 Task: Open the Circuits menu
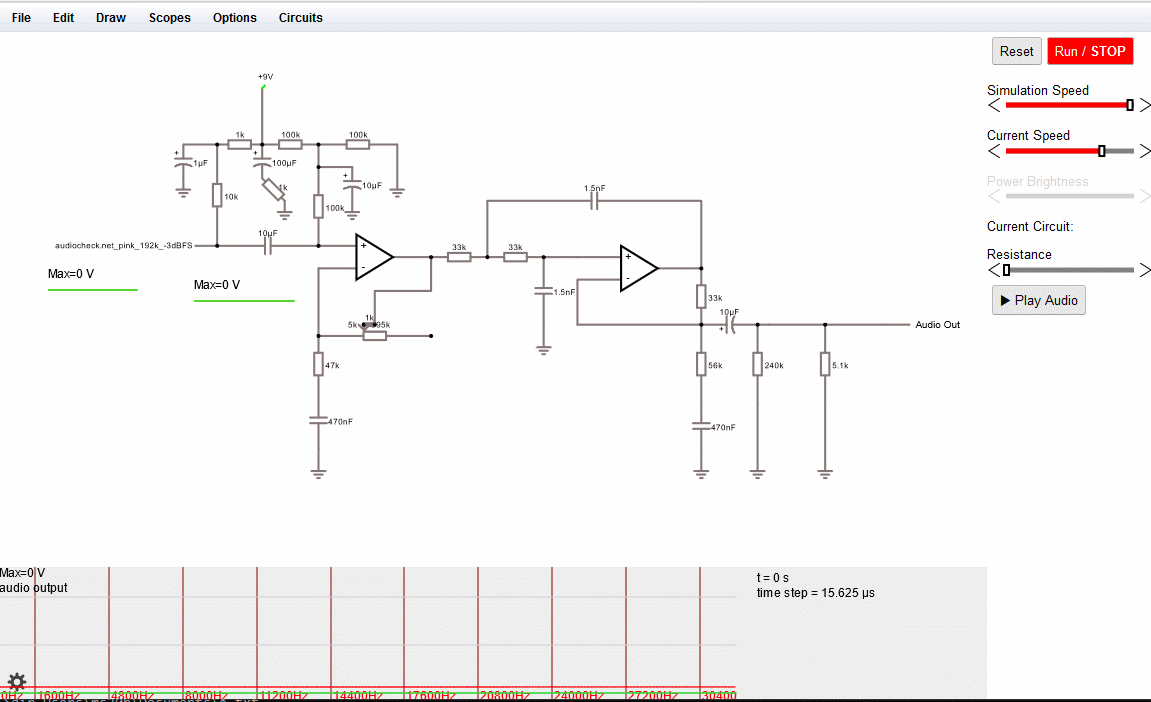coord(300,18)
